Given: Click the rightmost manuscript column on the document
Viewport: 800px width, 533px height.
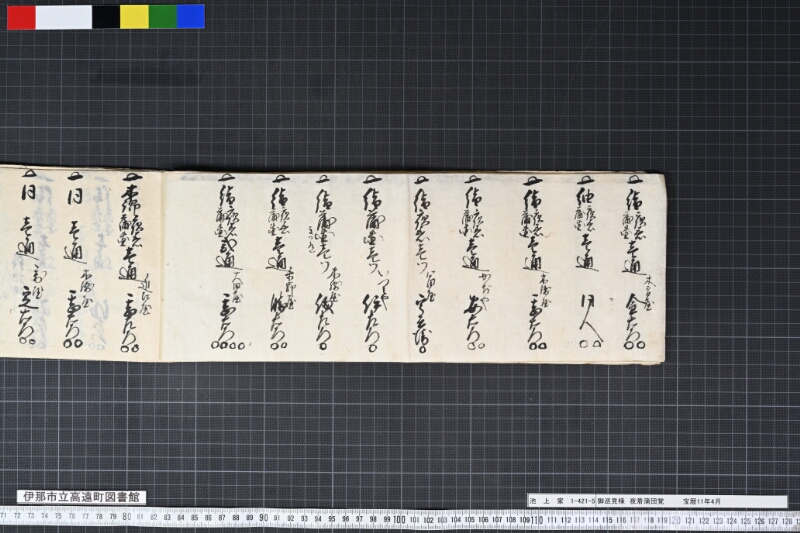Looking at the screenshot, I should [638, 263].
